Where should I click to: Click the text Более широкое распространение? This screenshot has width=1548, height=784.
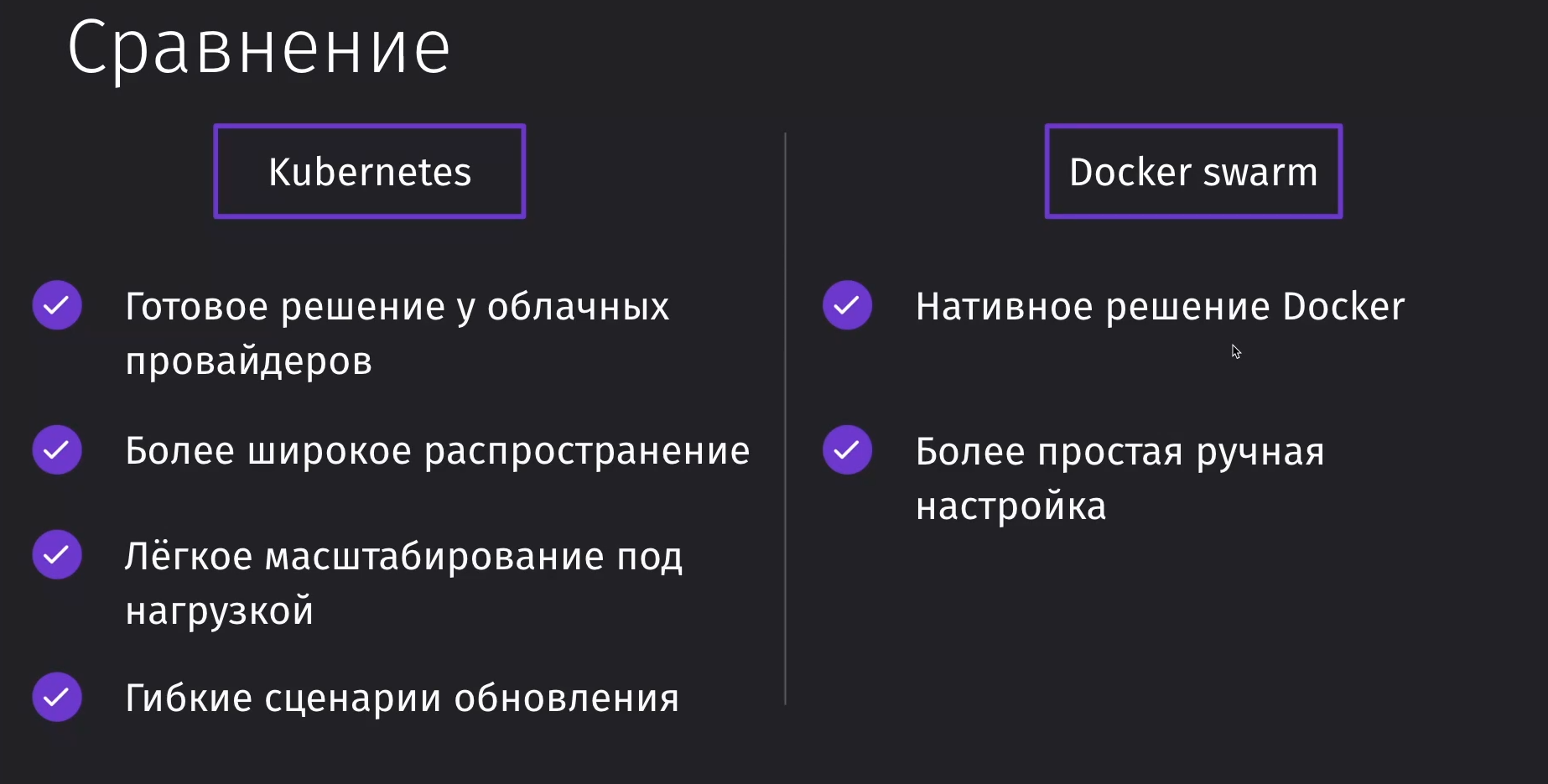[x=438, y=451]
